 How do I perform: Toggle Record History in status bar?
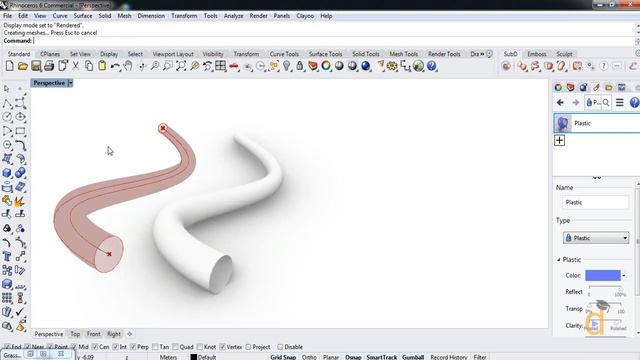[x=449, y=357]
